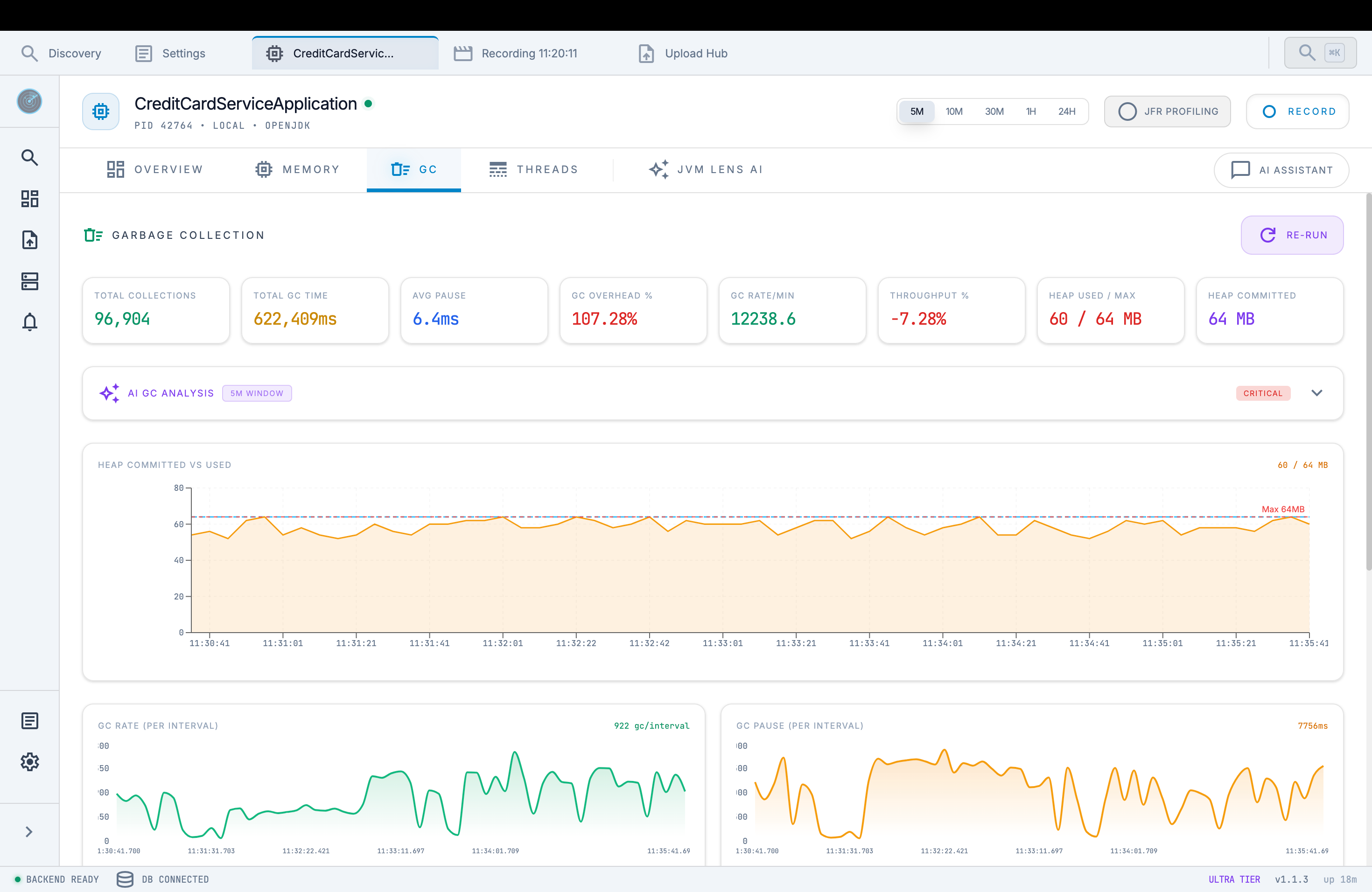This screenshot has width=1372, height=892.
Task: Toggle JFR Profiling on
Action: [x=1167, y=111]
